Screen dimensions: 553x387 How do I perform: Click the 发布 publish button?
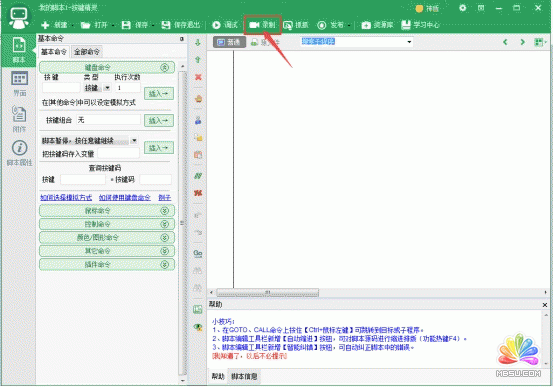[330, 25]
